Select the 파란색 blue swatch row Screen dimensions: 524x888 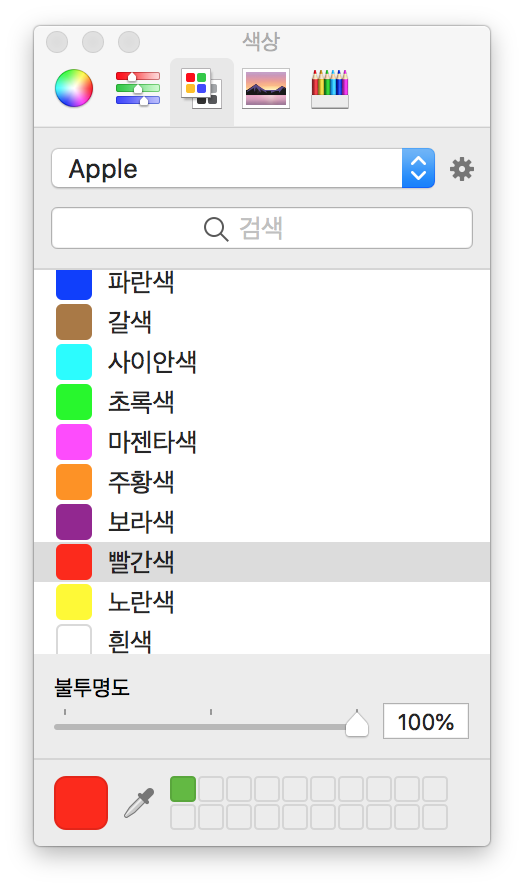tap(262, 283)
